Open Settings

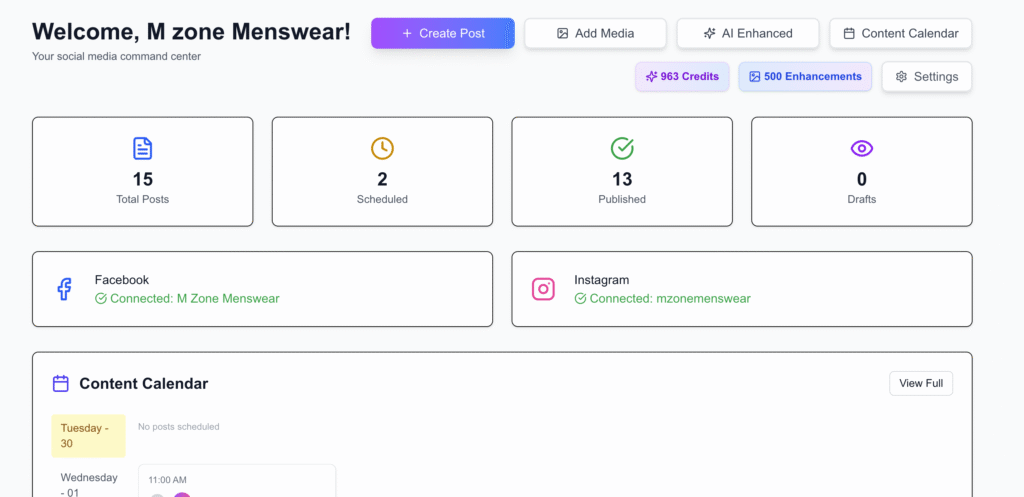926,76
